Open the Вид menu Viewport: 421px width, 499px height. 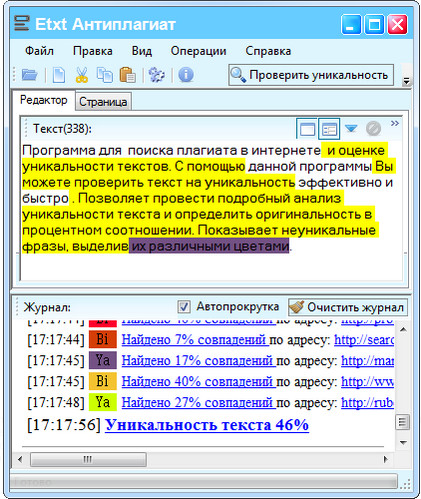click(x=142, y=51)
